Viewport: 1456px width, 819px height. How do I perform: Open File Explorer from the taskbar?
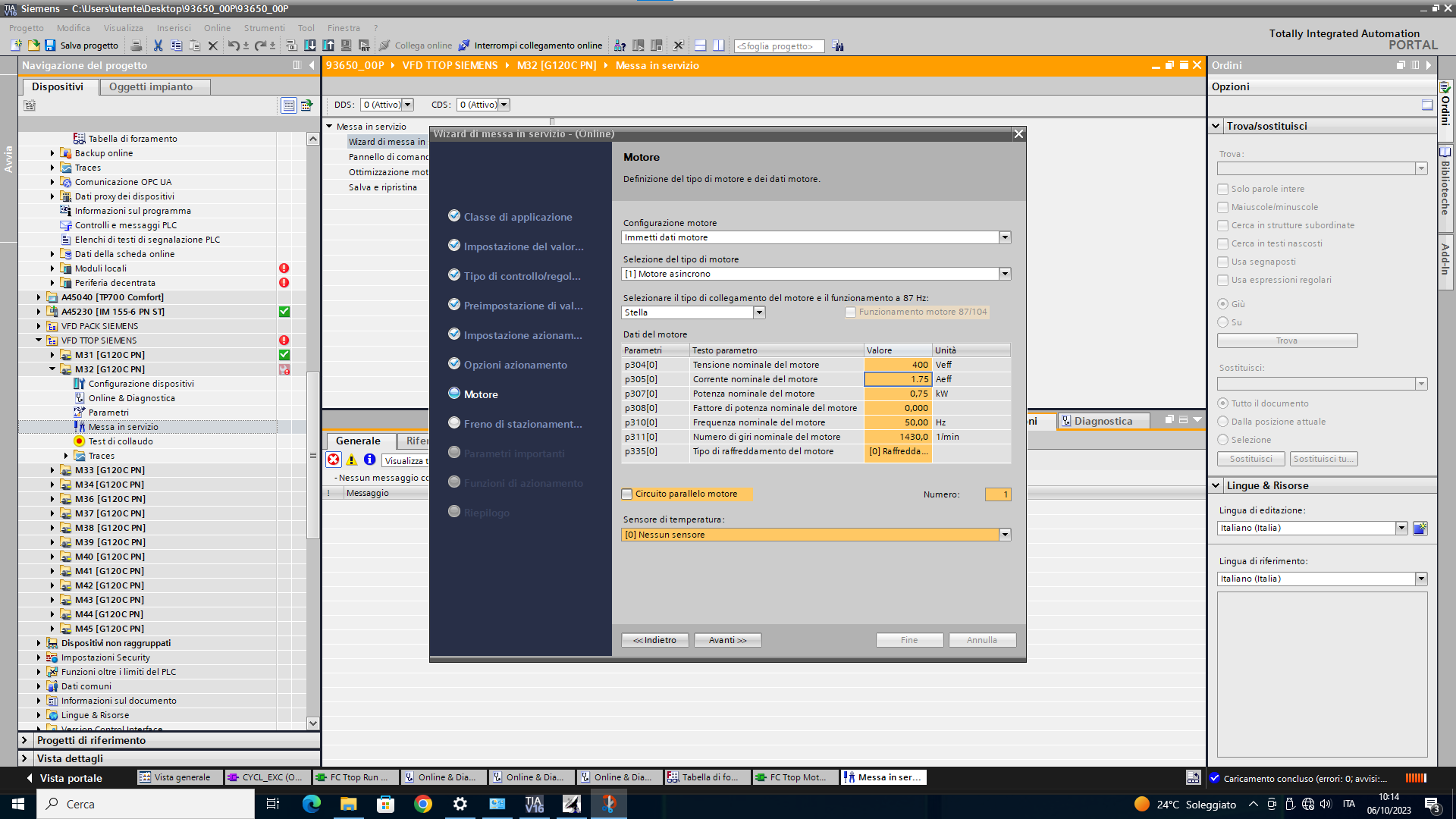coord(348,804)
